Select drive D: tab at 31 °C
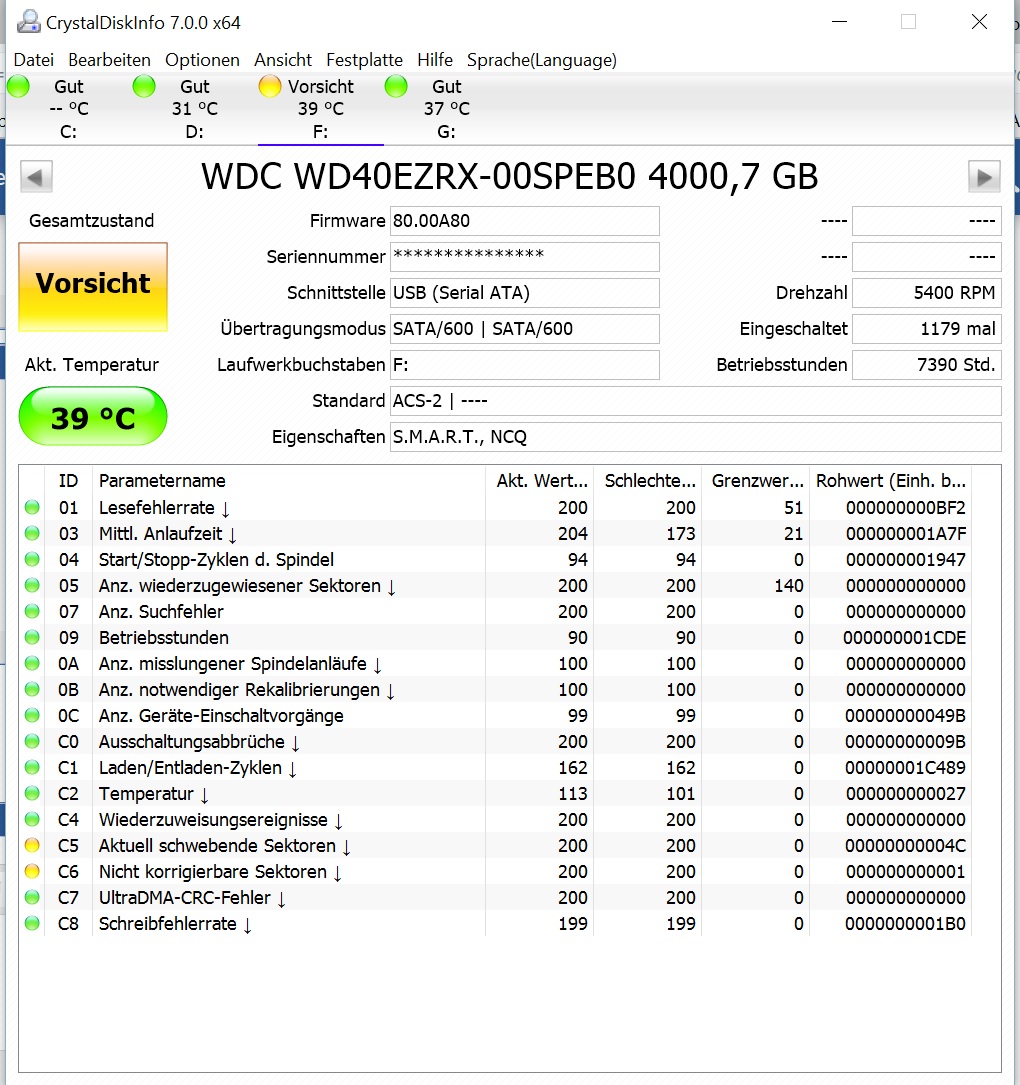This screenshot has width=1020, height=1085. [194, 109]
